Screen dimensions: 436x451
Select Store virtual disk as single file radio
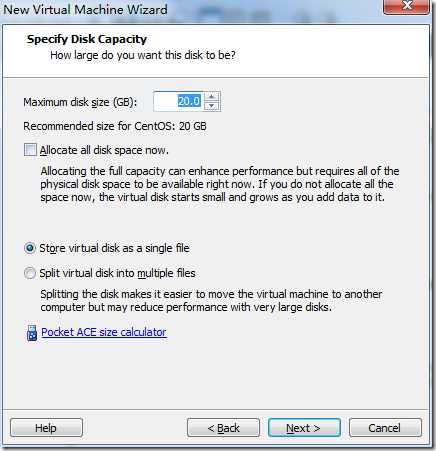pos(30,248)
